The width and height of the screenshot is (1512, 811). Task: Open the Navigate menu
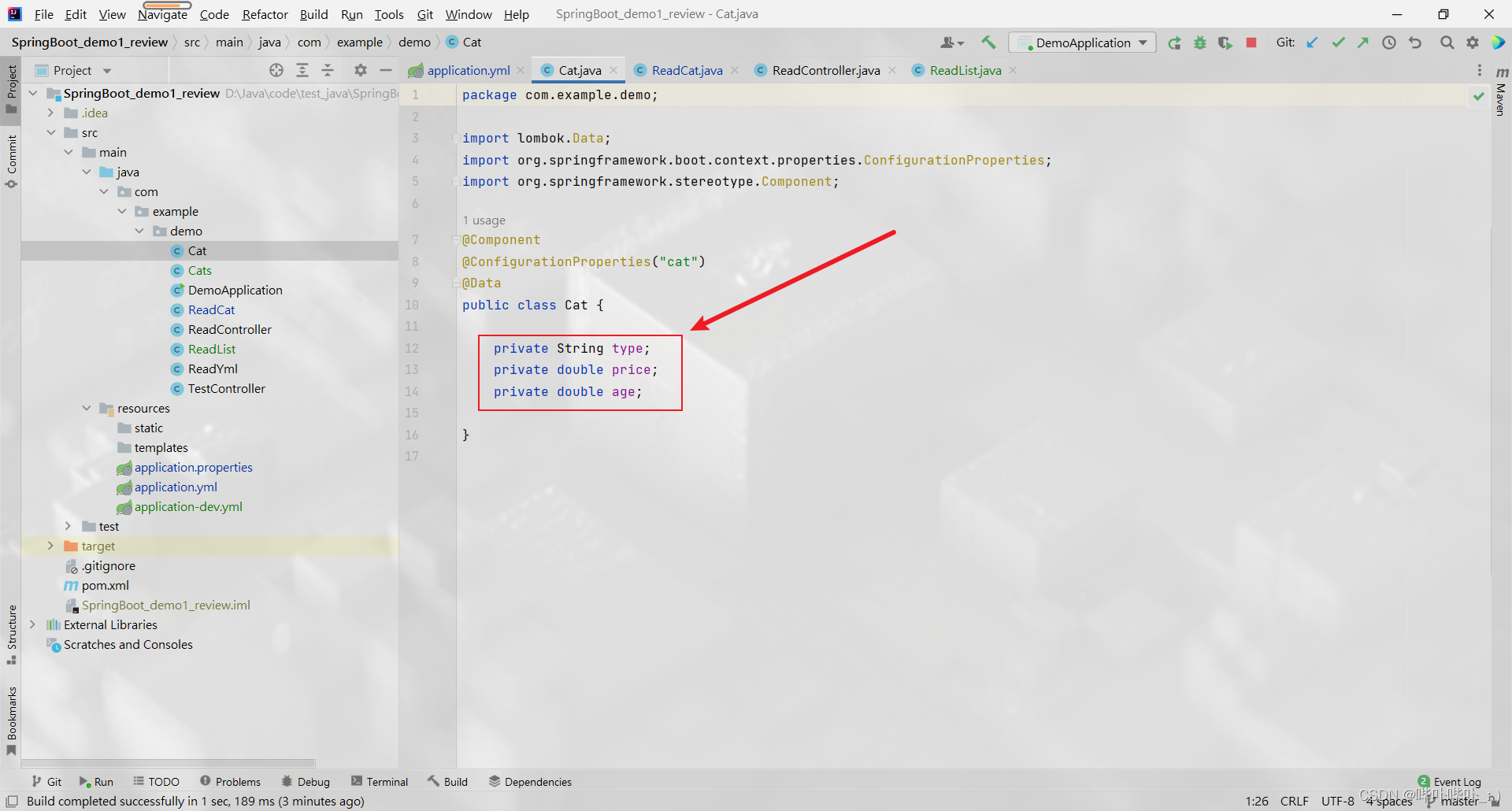(x=162, y=14)
